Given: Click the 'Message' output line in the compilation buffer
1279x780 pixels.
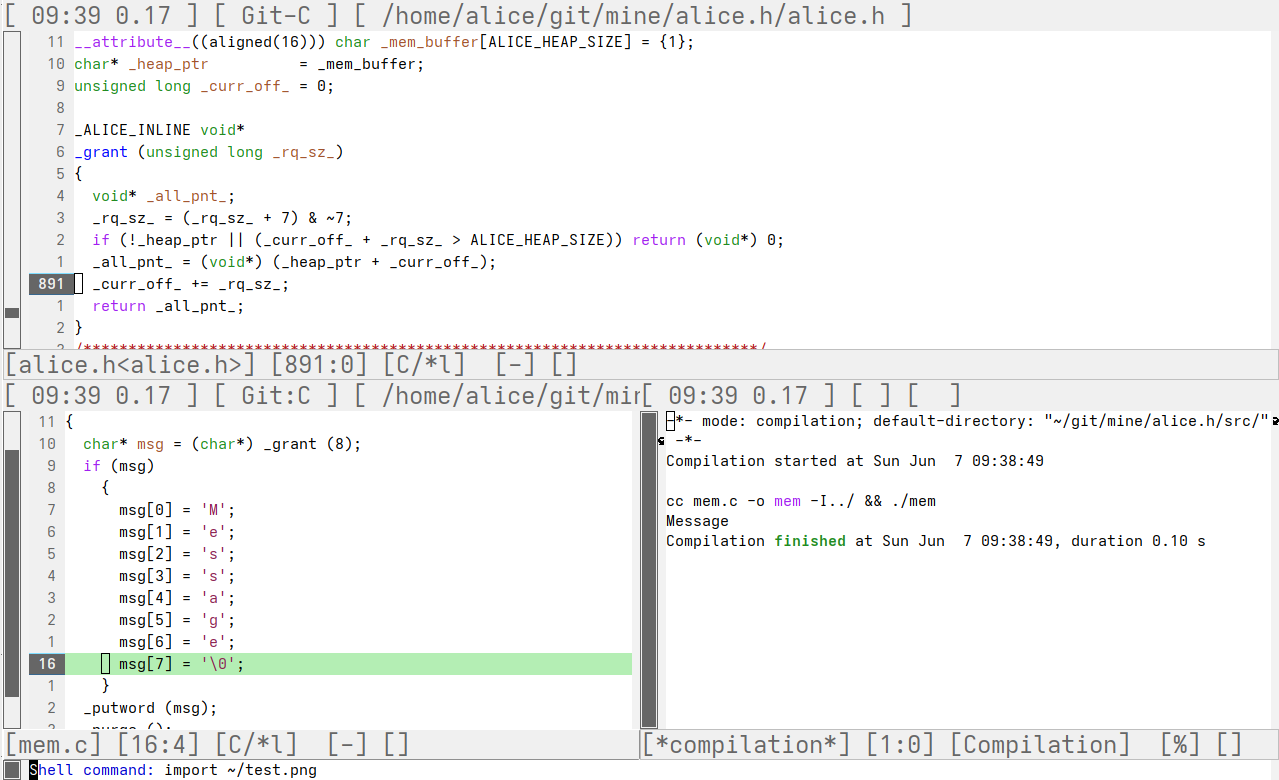Looking at the screenshot, I should tap(697, 521).
